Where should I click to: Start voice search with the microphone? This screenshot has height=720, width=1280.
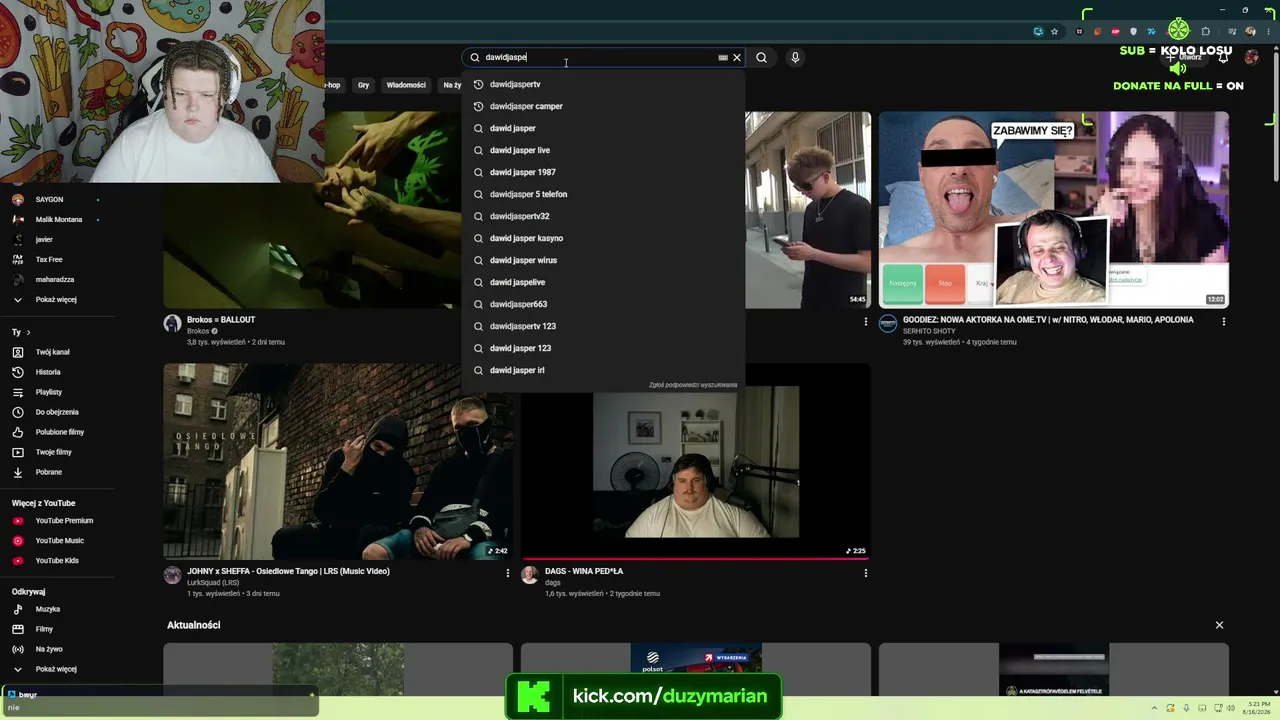point(795,58)
